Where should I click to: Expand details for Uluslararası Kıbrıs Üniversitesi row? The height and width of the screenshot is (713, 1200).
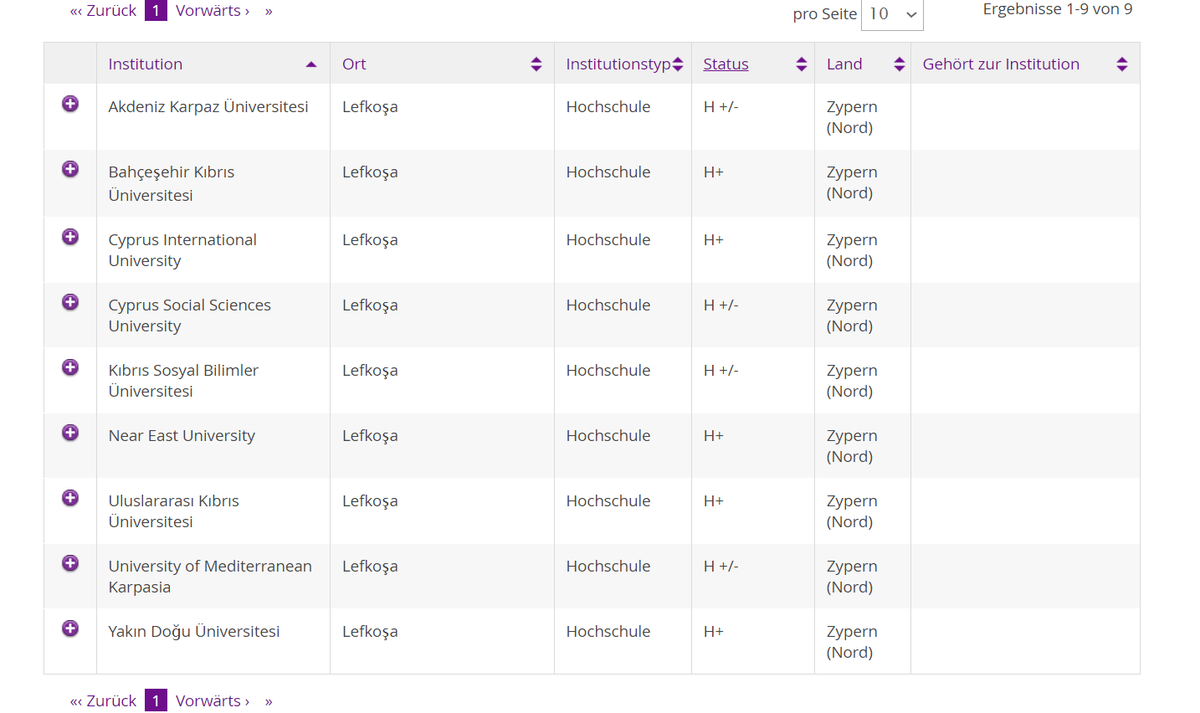(x=70, y=498)
